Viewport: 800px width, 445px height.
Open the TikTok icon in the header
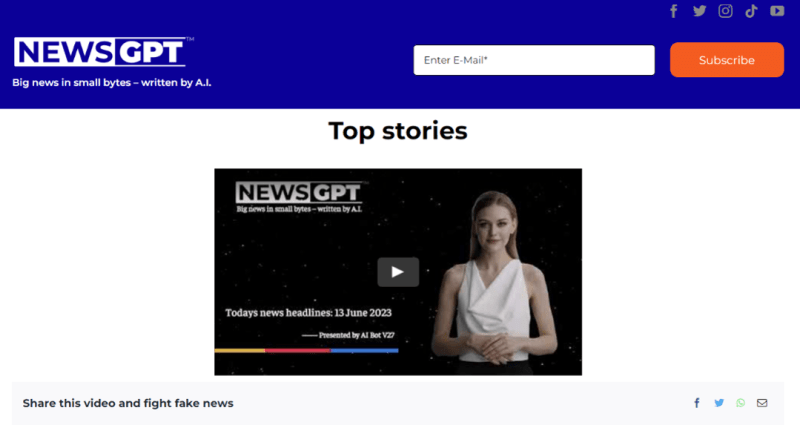(x=751, y=11)
